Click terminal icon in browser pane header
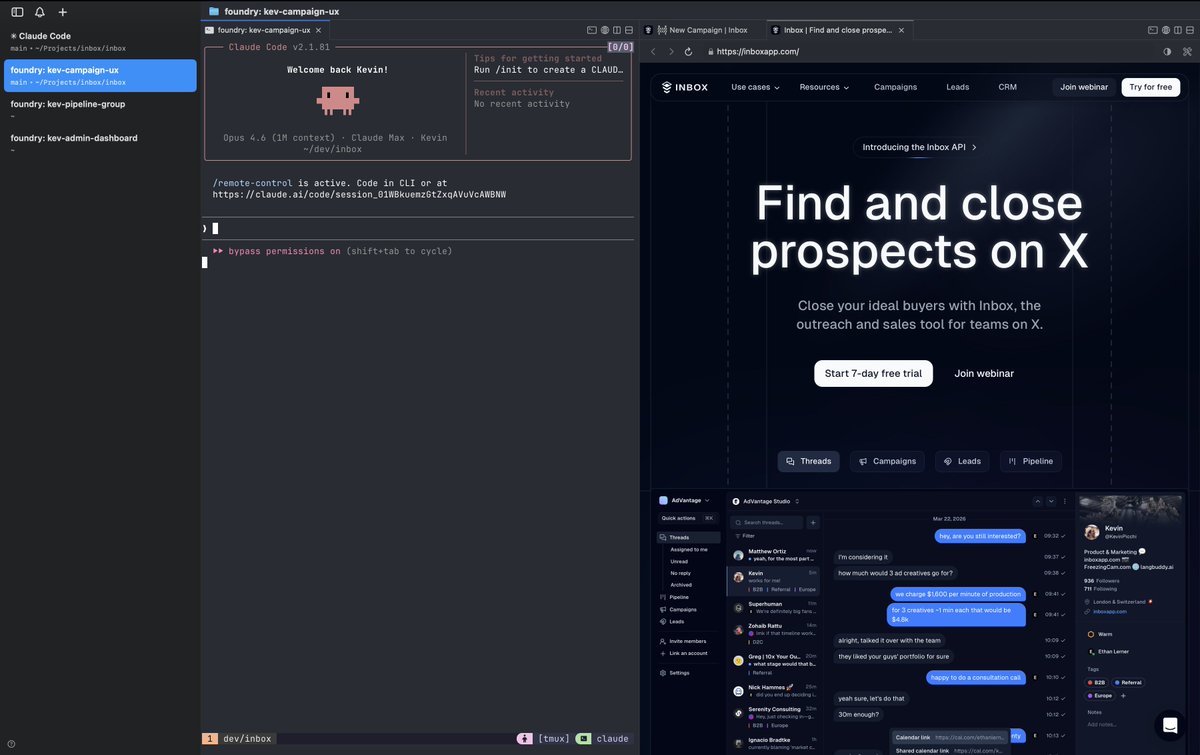This screenshot has width=1200, height=755. tap(1153, 30)
